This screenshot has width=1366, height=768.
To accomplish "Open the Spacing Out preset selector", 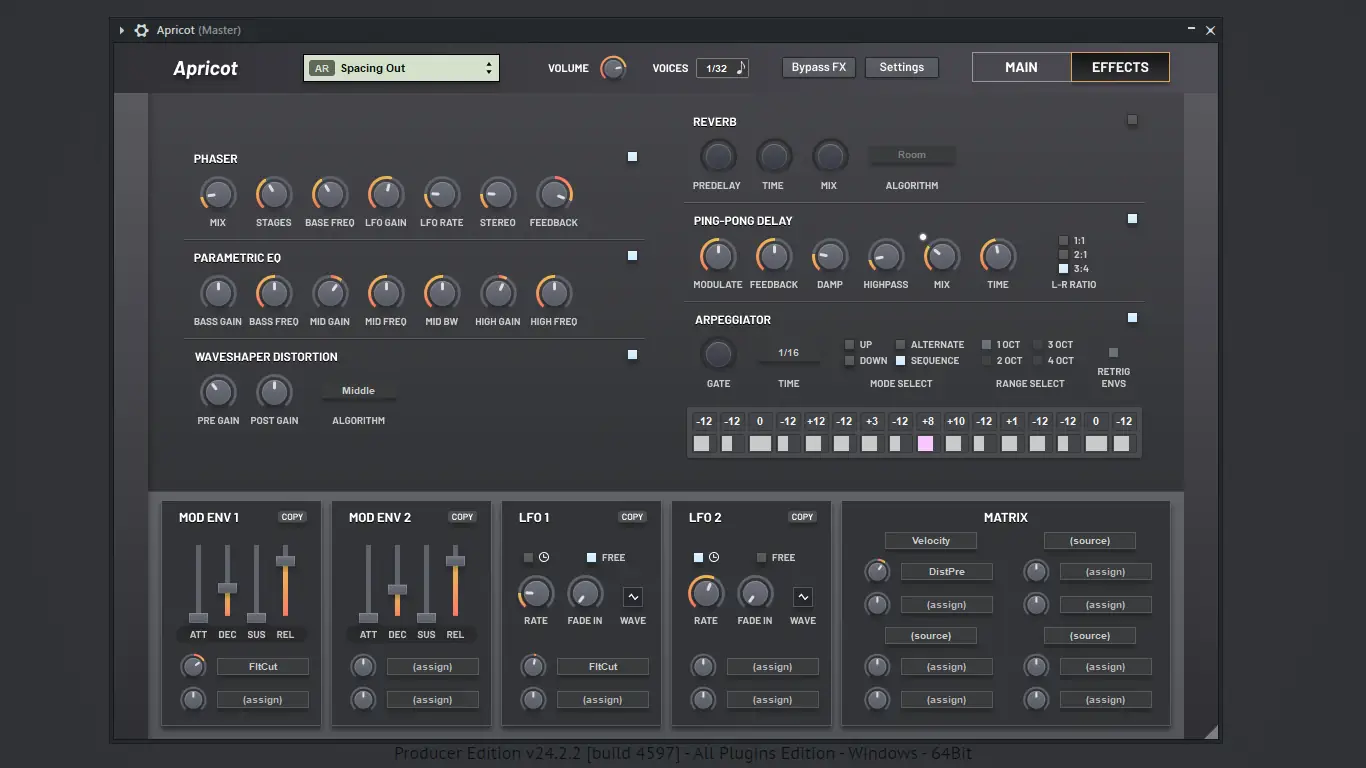I will 401,68.
